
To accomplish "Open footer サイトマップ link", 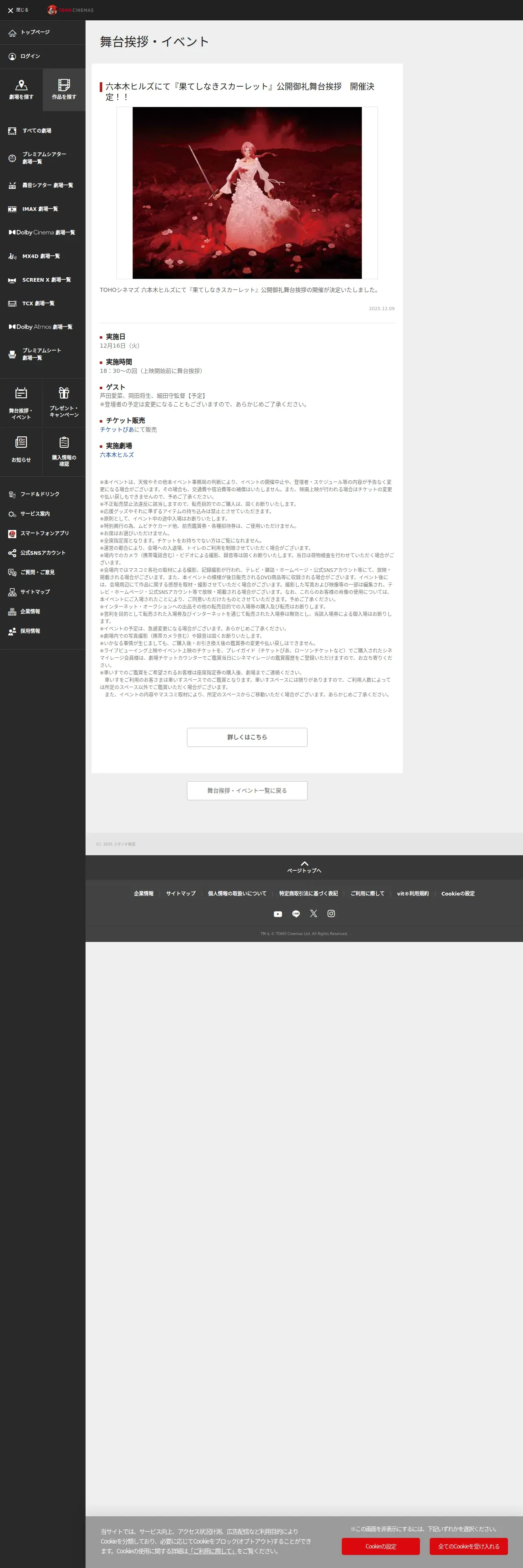I will 181,893.
